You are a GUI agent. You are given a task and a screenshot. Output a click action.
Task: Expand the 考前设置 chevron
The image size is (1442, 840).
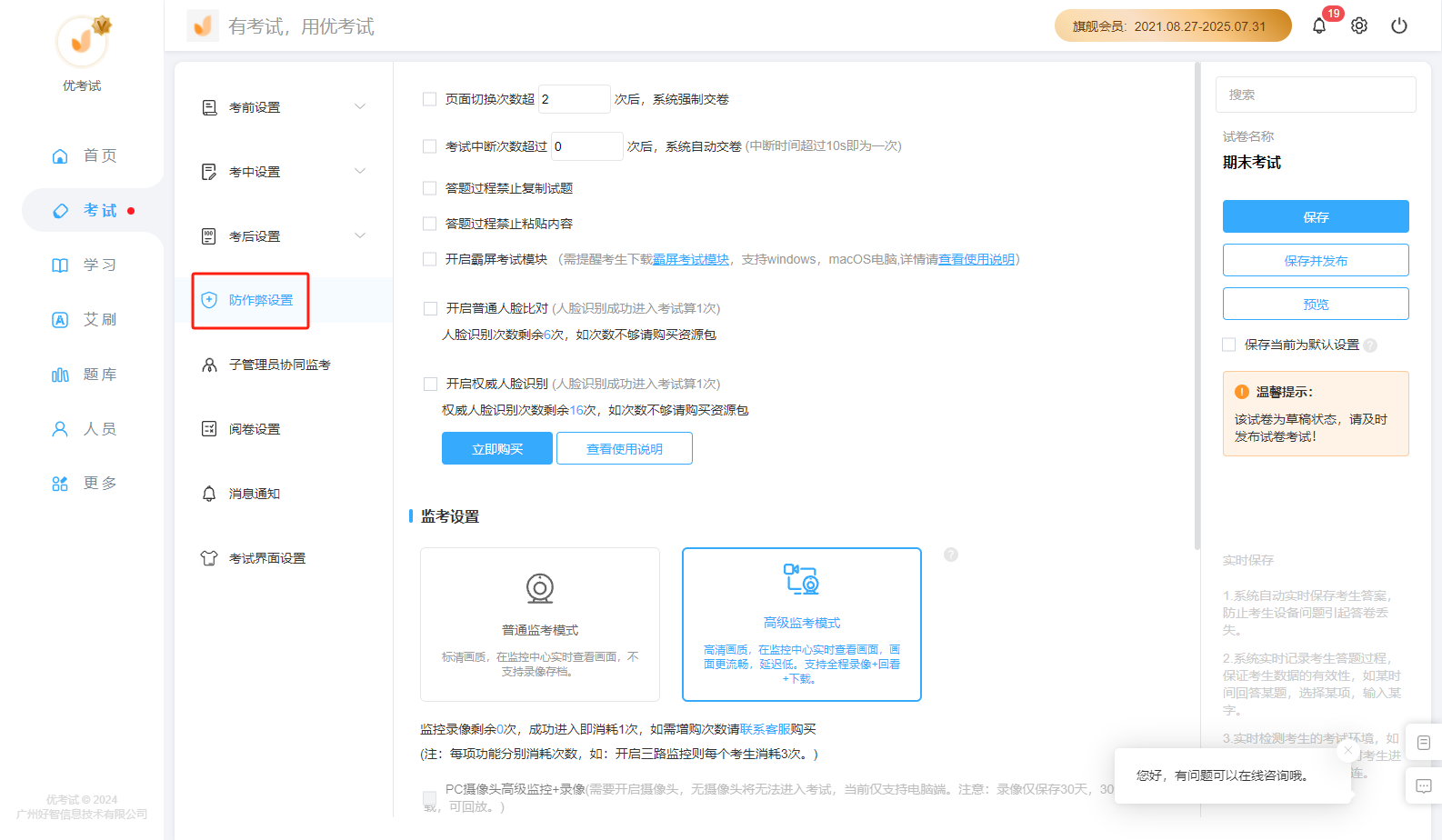point(360,106)
